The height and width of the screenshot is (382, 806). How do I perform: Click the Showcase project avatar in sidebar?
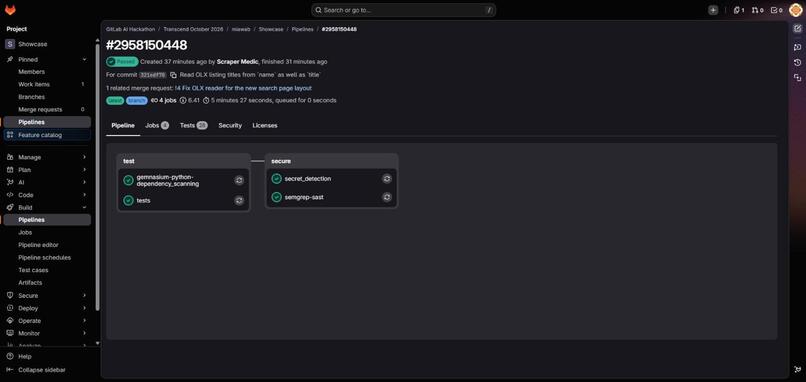pyautogui.click(x=10, y=44)
